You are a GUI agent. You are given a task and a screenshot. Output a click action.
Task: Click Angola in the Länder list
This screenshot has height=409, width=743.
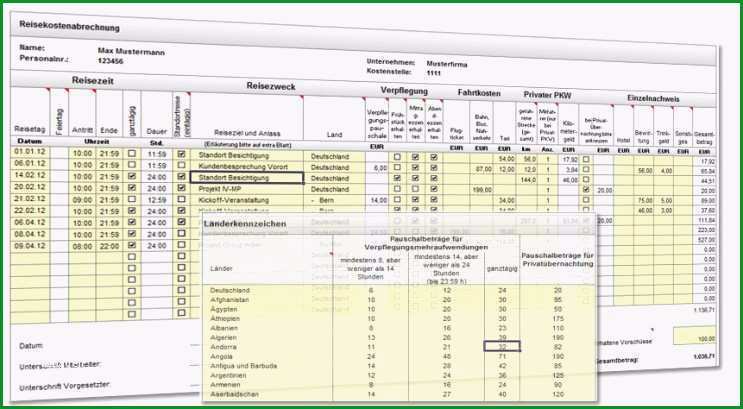pos(221,356)
